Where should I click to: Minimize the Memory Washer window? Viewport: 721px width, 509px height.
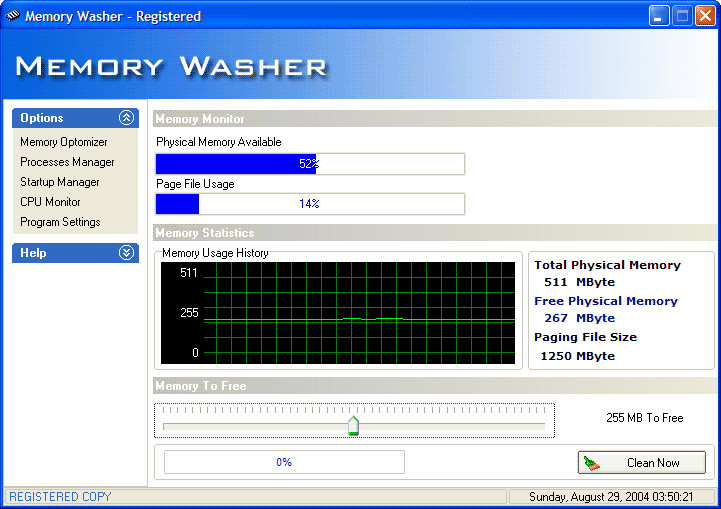pyautogui.click(x=659, y=16)
